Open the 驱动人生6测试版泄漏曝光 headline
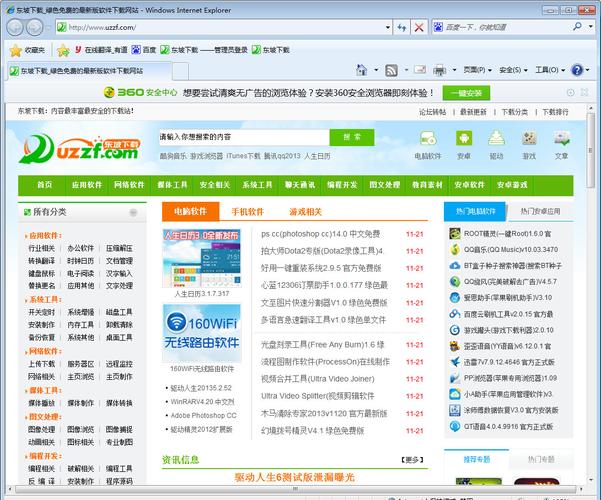The width and height of the screenshot is (601, 500). click(295, 478)
